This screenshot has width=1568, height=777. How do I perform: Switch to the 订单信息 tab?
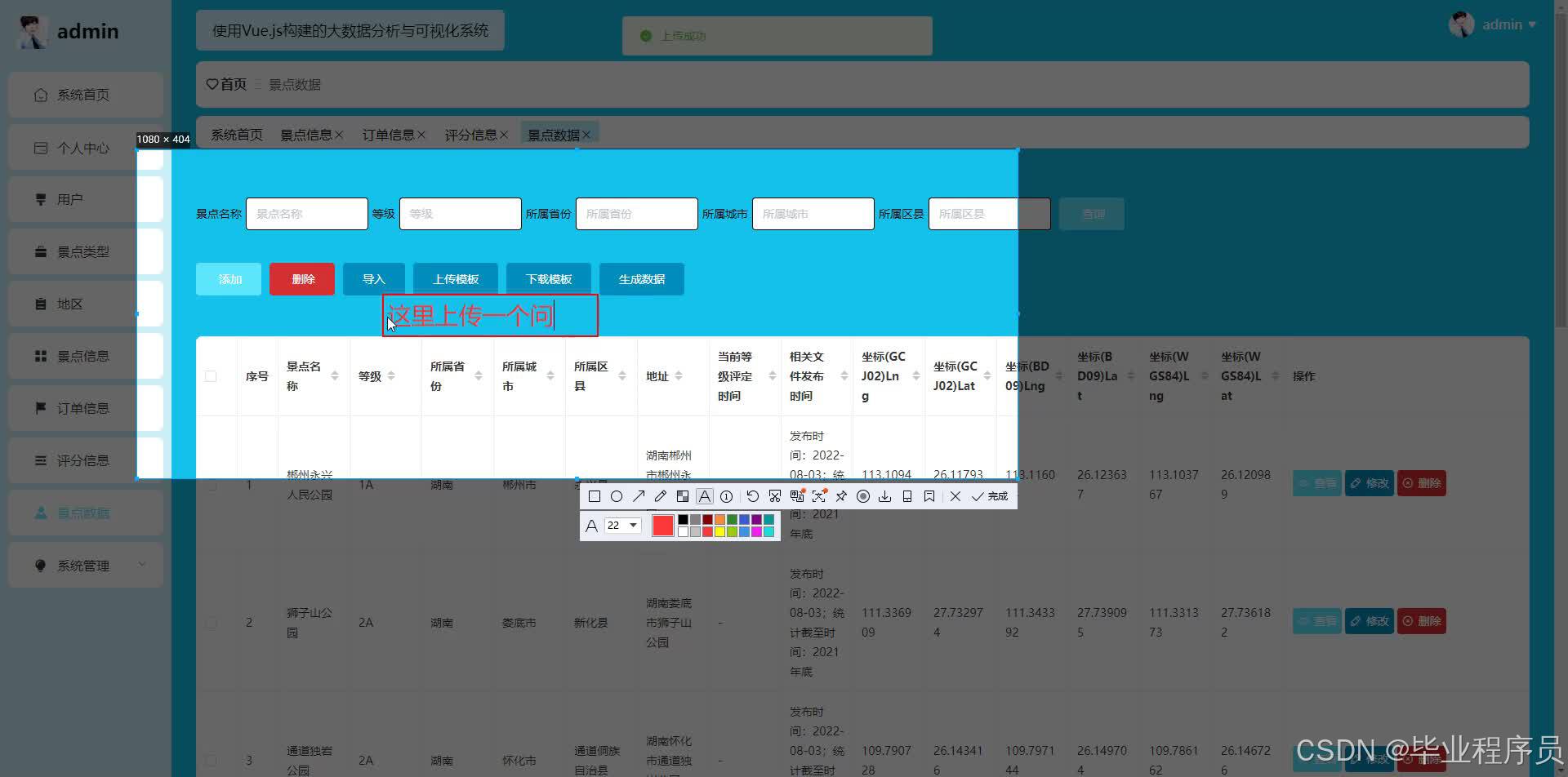click(x=389, y=135)
